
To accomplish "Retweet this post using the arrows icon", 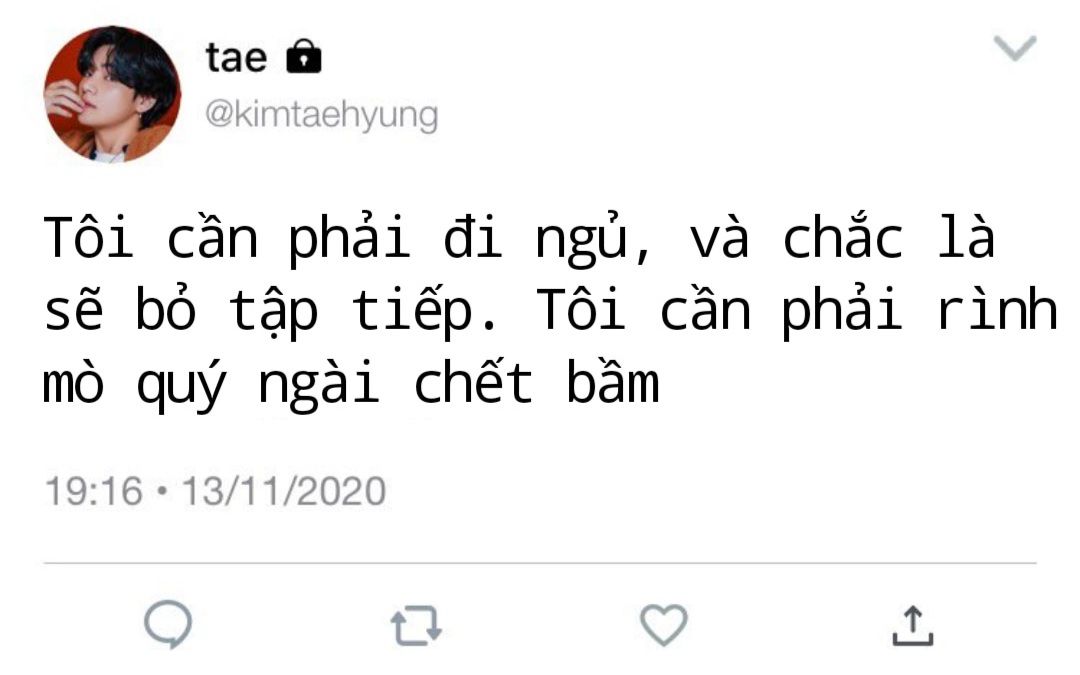I will pyautogui.click(x=416, y=625).
